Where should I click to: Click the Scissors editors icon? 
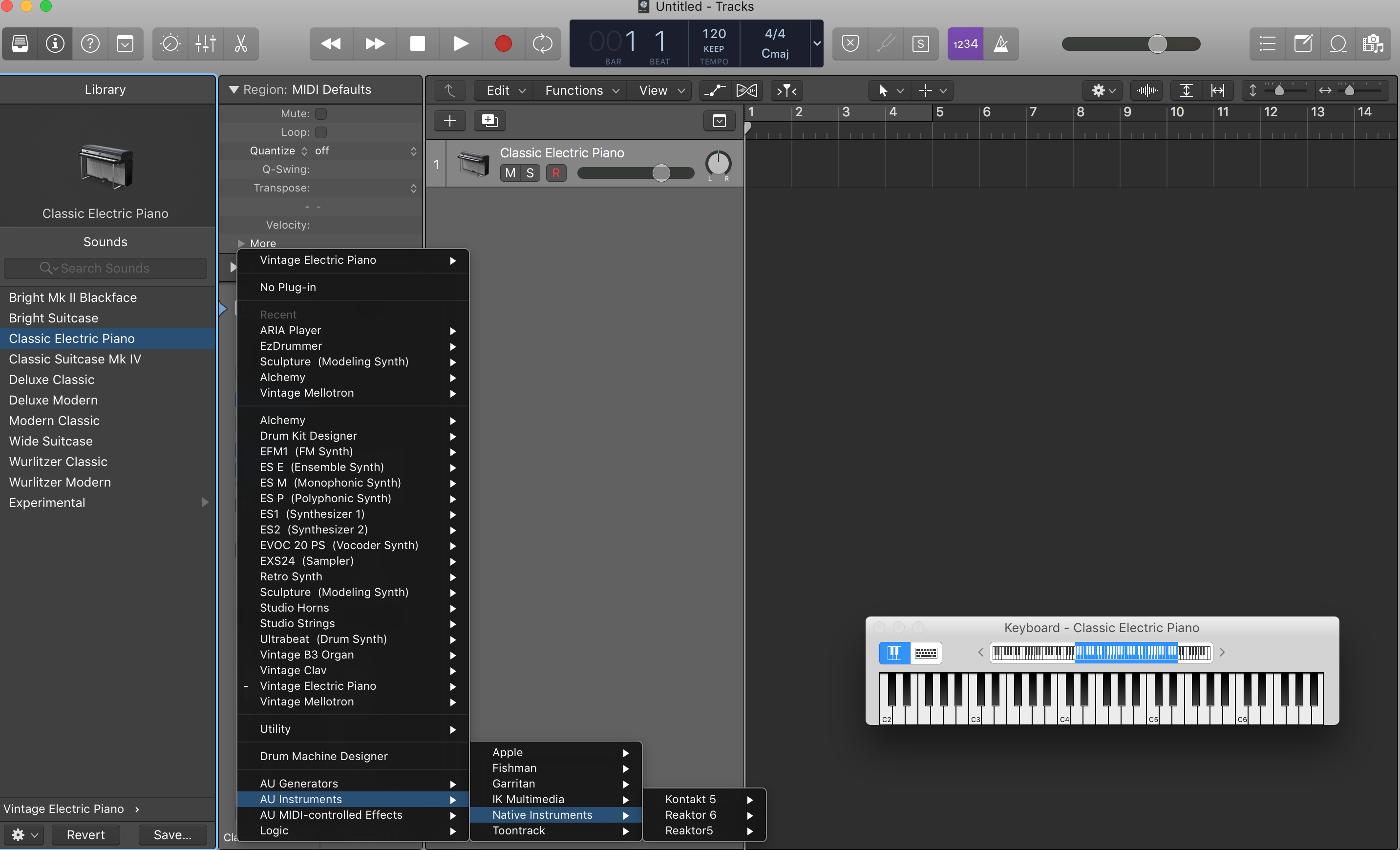click(241, 44)
